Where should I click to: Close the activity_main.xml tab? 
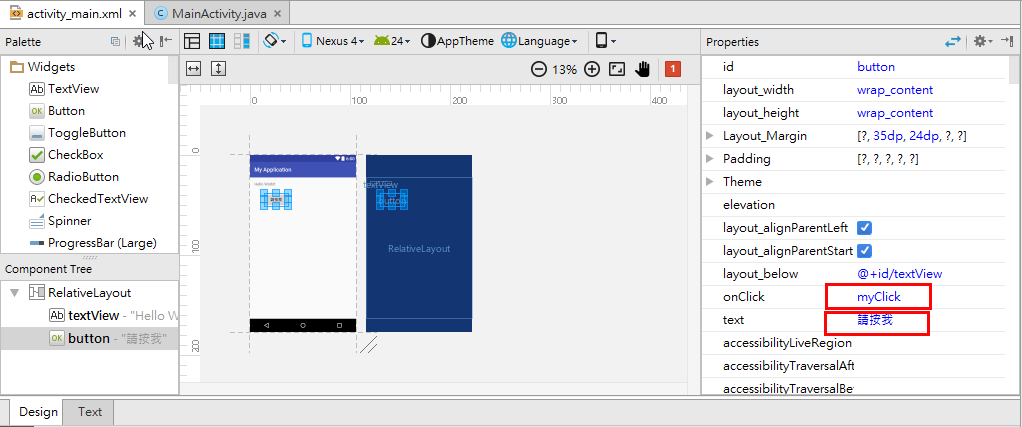click(x=132, y=14)
